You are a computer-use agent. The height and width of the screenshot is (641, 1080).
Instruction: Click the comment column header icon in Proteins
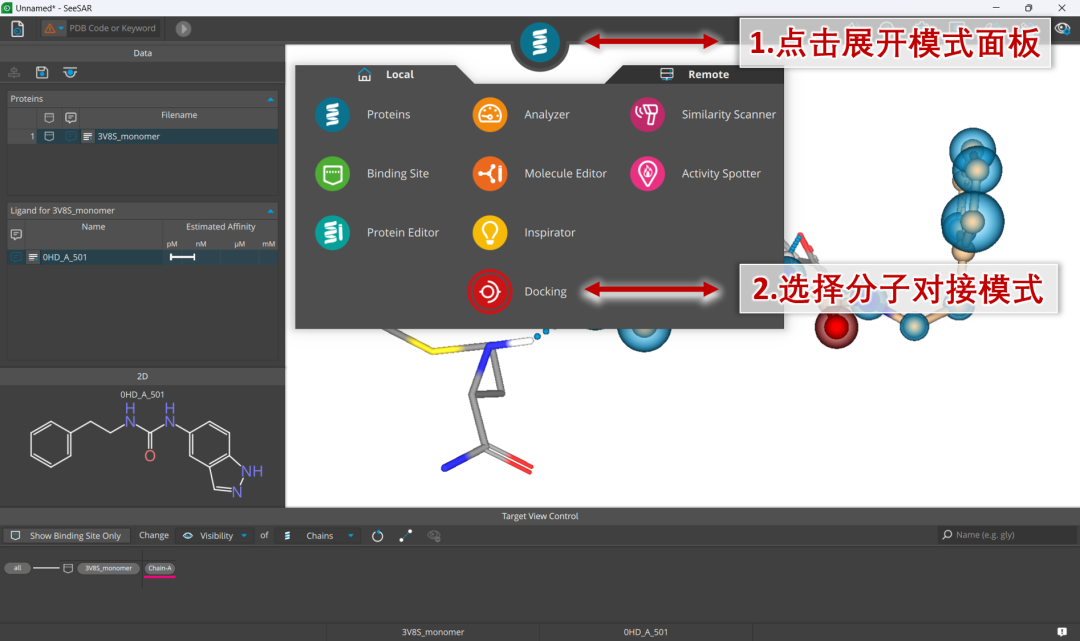click(70, 118)
